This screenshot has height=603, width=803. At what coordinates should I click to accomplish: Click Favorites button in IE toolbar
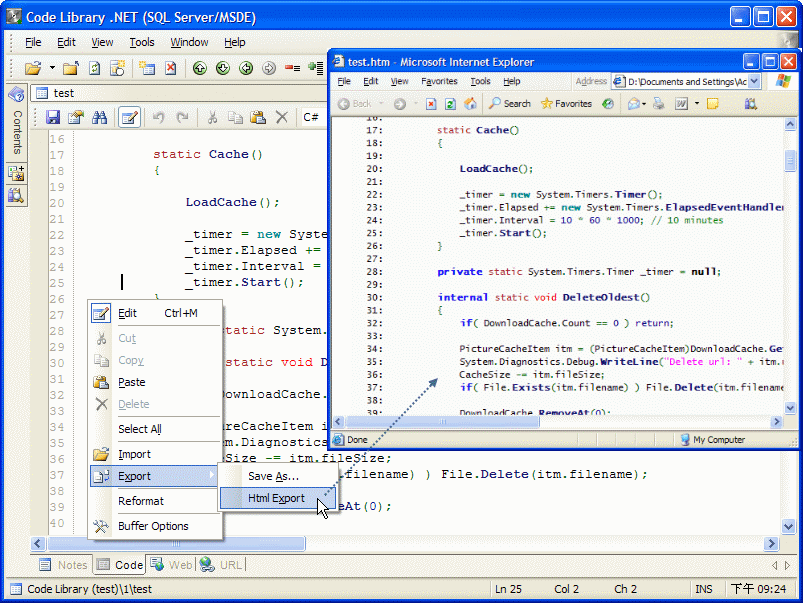pos(566,103)
